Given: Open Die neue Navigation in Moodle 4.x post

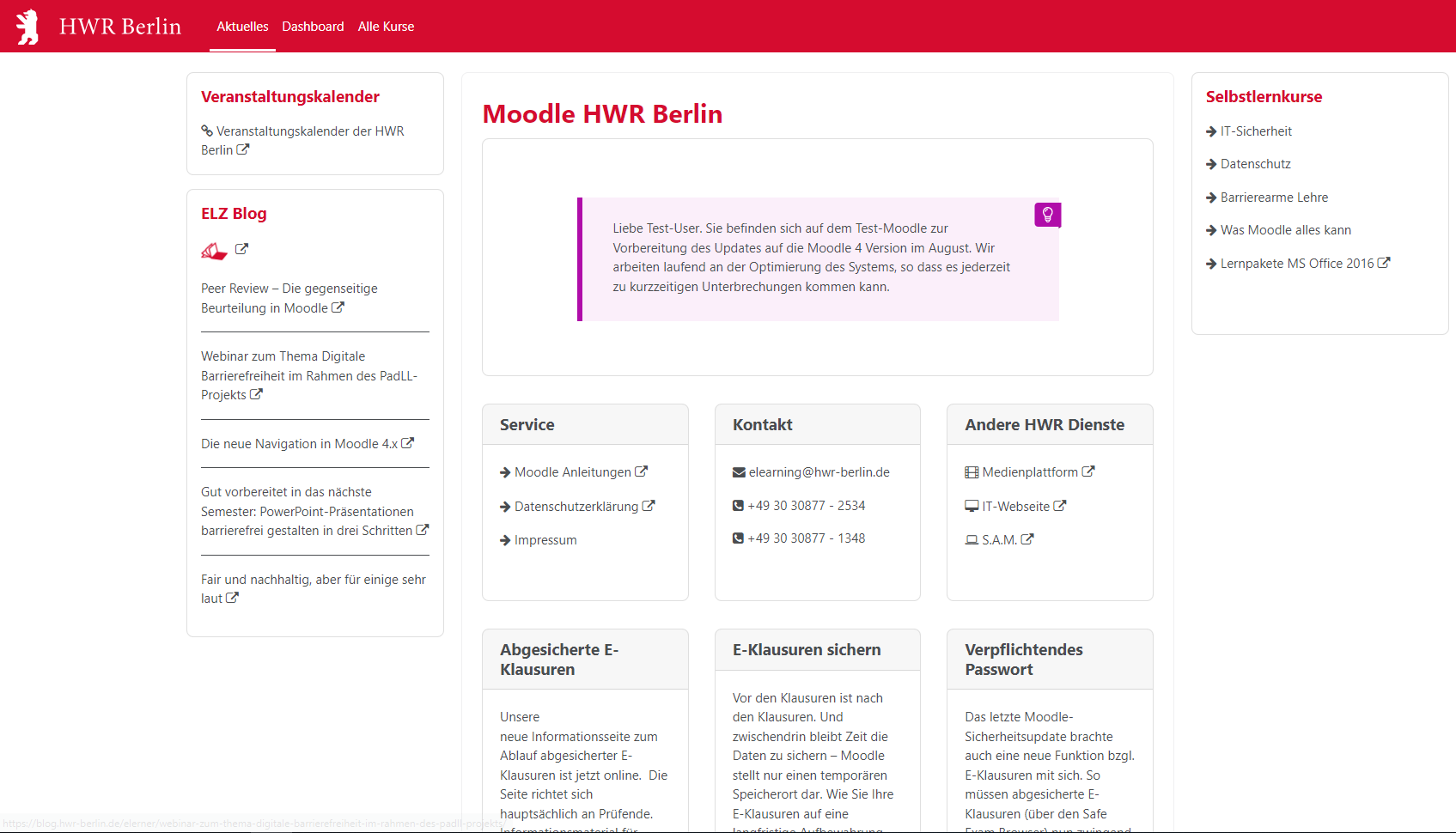Looking at the screenshot, I should coord(299,444).
